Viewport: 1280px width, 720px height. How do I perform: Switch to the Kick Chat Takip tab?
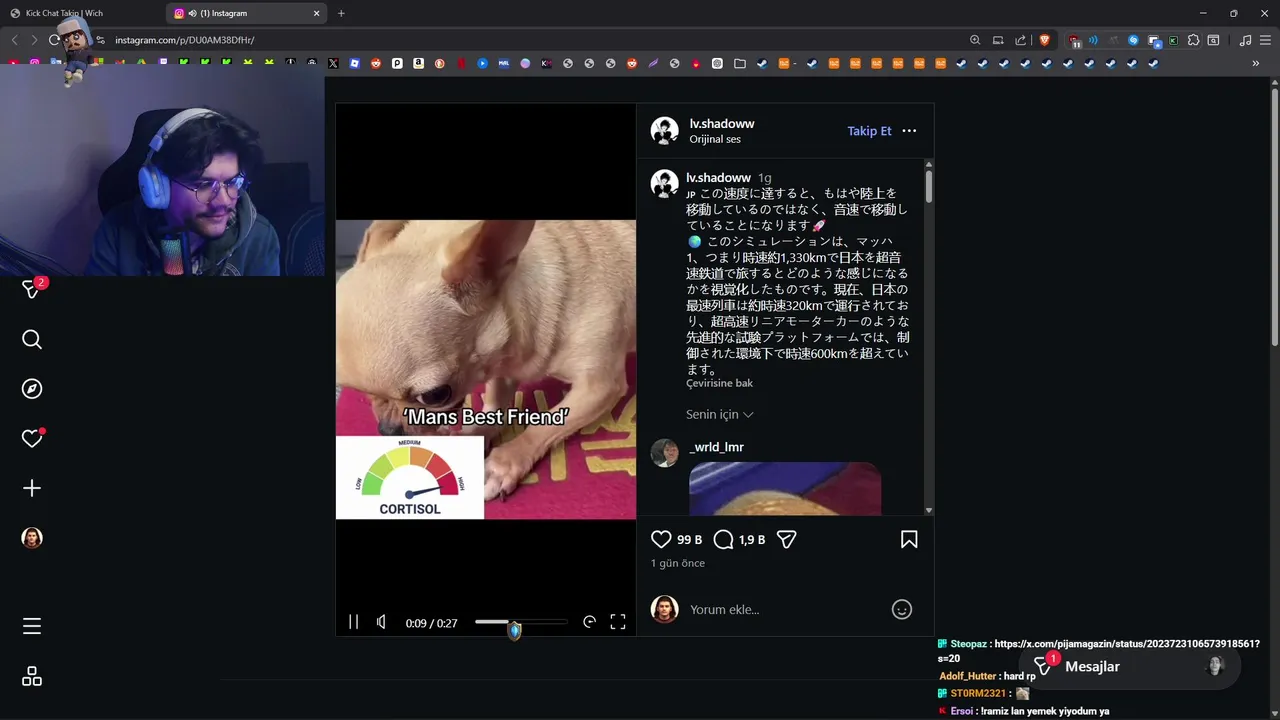pyautogui.click(x=82, y=13)
